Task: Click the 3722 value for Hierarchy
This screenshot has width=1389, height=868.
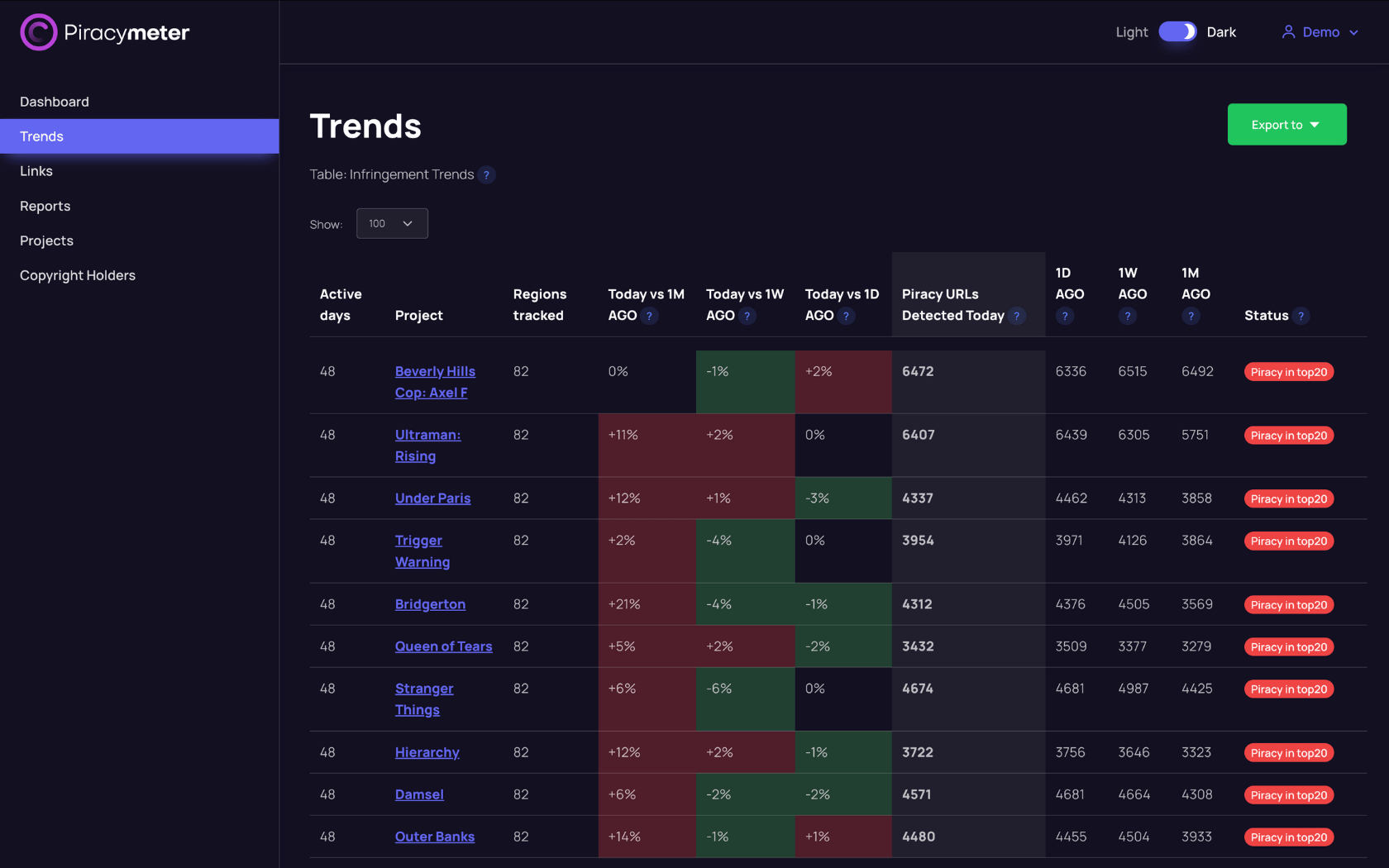Action: (918, 752)
